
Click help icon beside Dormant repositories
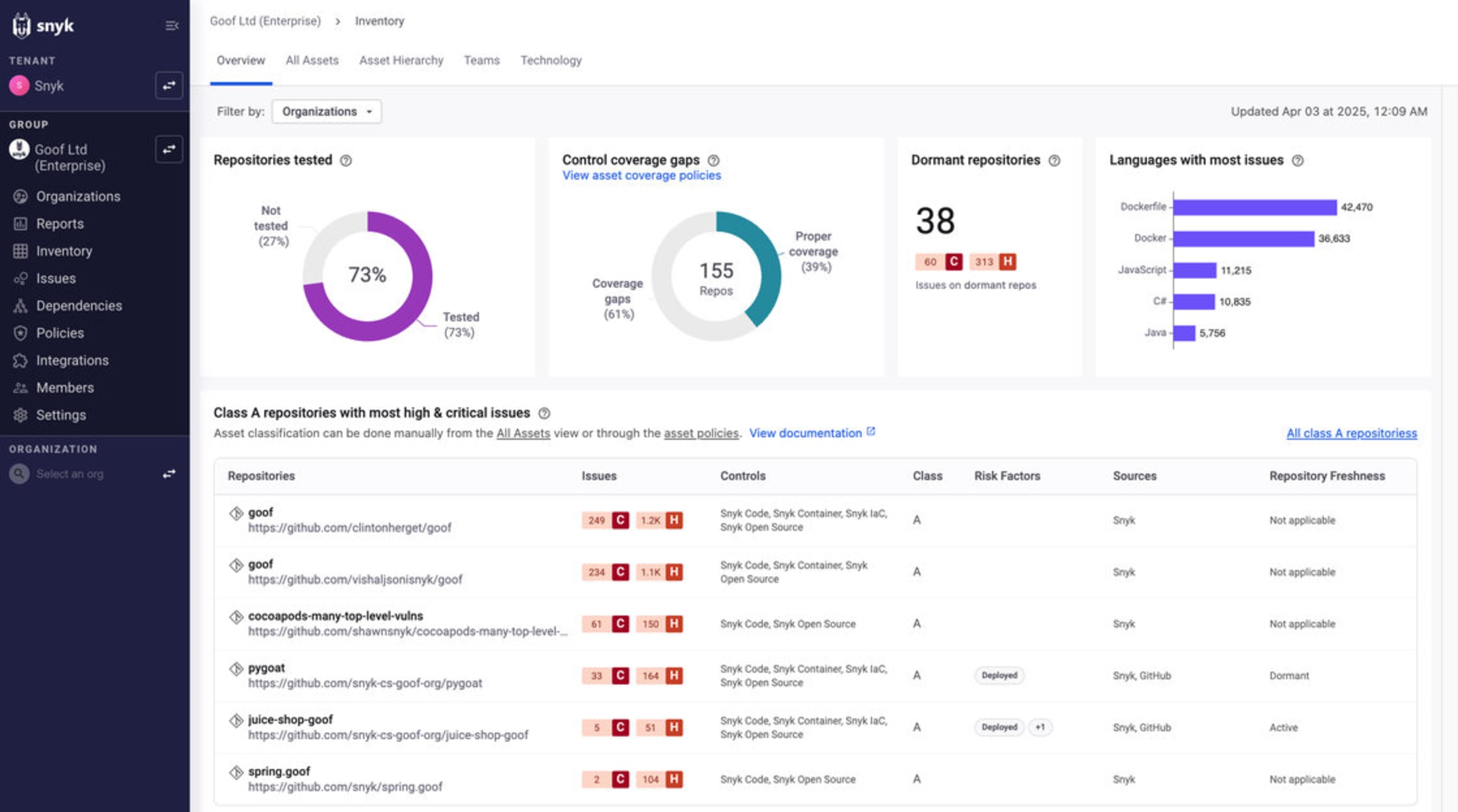coord(1055,161)
